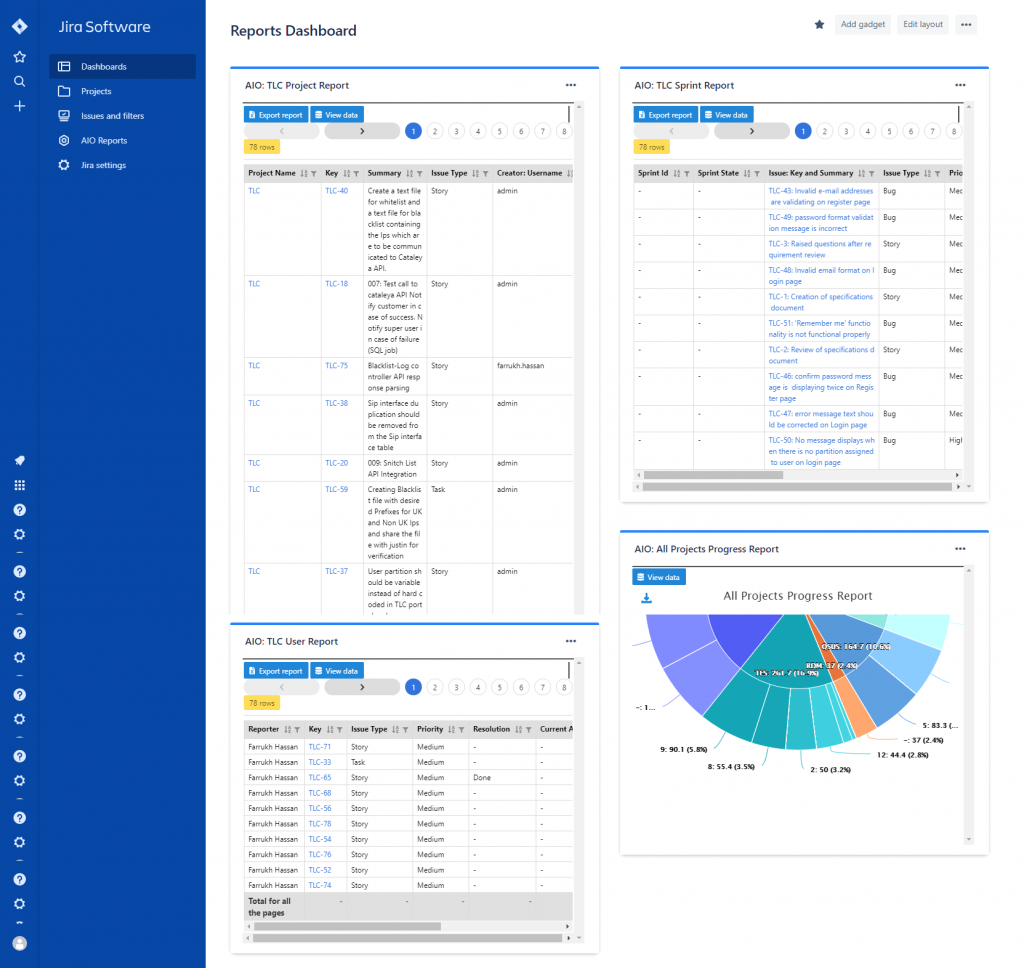This screenshot has width=1024, height=968.
Task: Filter the Reporter column
Action: [297, 729]
